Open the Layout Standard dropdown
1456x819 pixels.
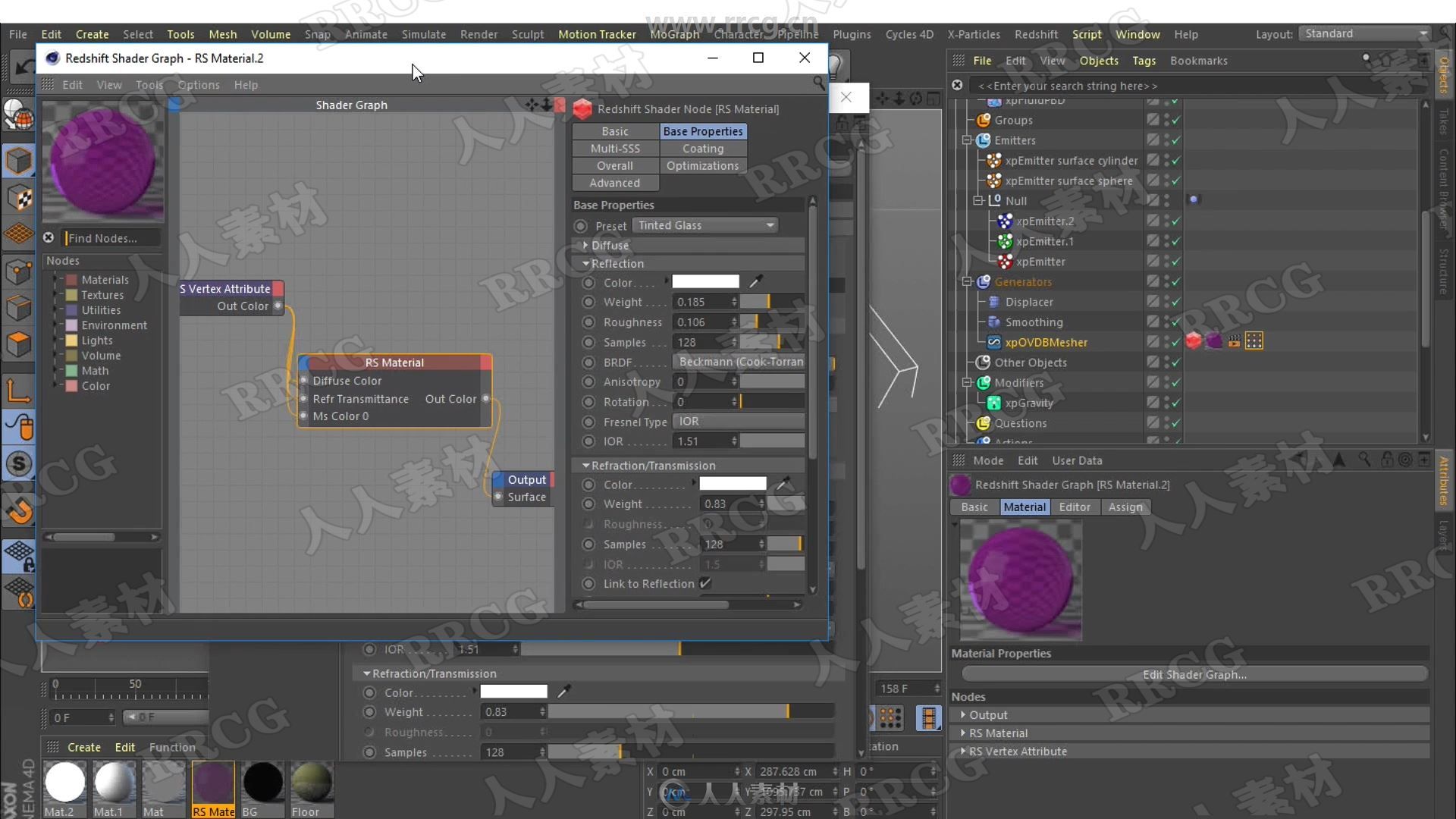(1364, 34)
